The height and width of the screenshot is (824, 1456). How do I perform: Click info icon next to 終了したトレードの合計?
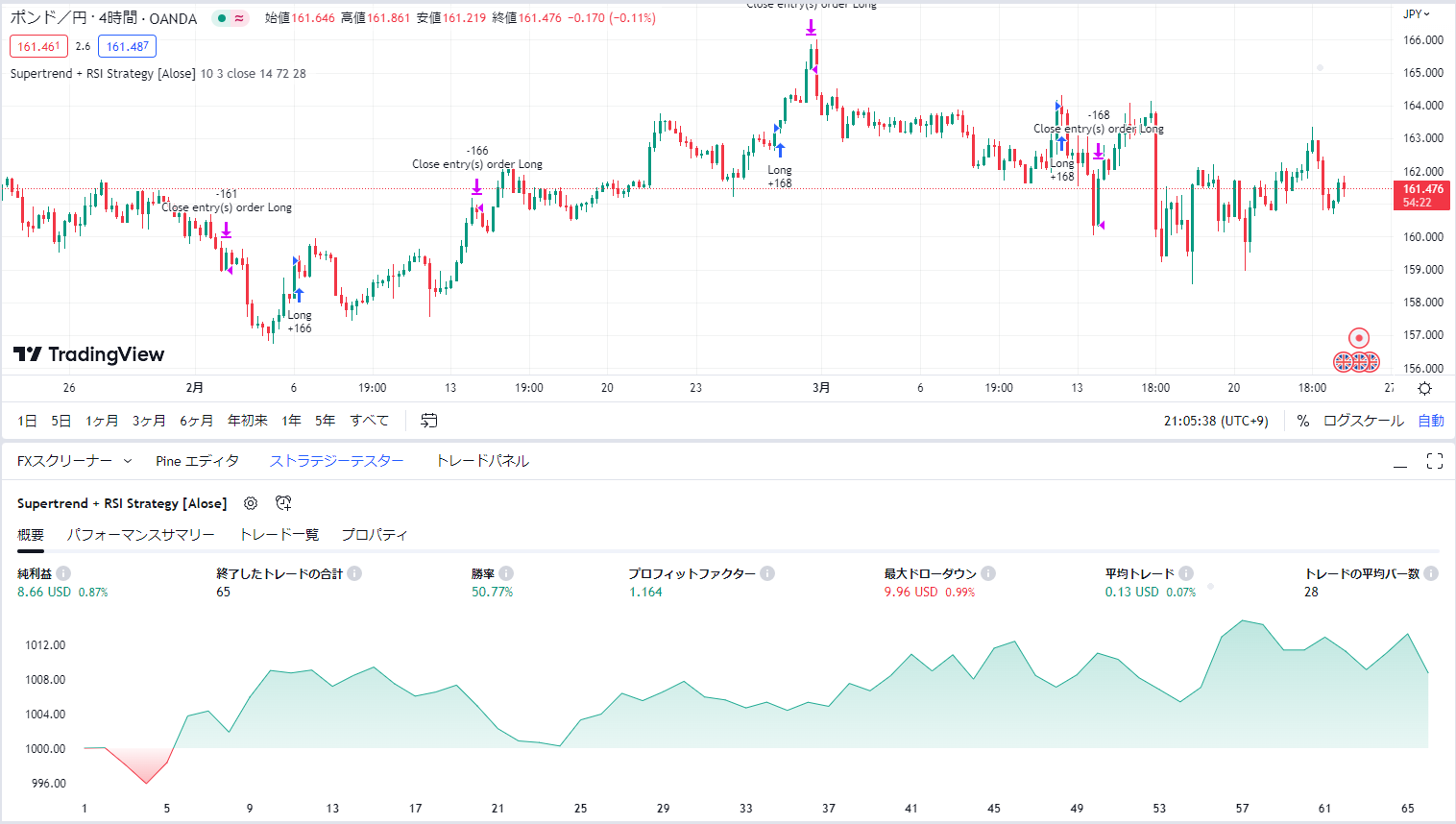(x=354, y=573)
